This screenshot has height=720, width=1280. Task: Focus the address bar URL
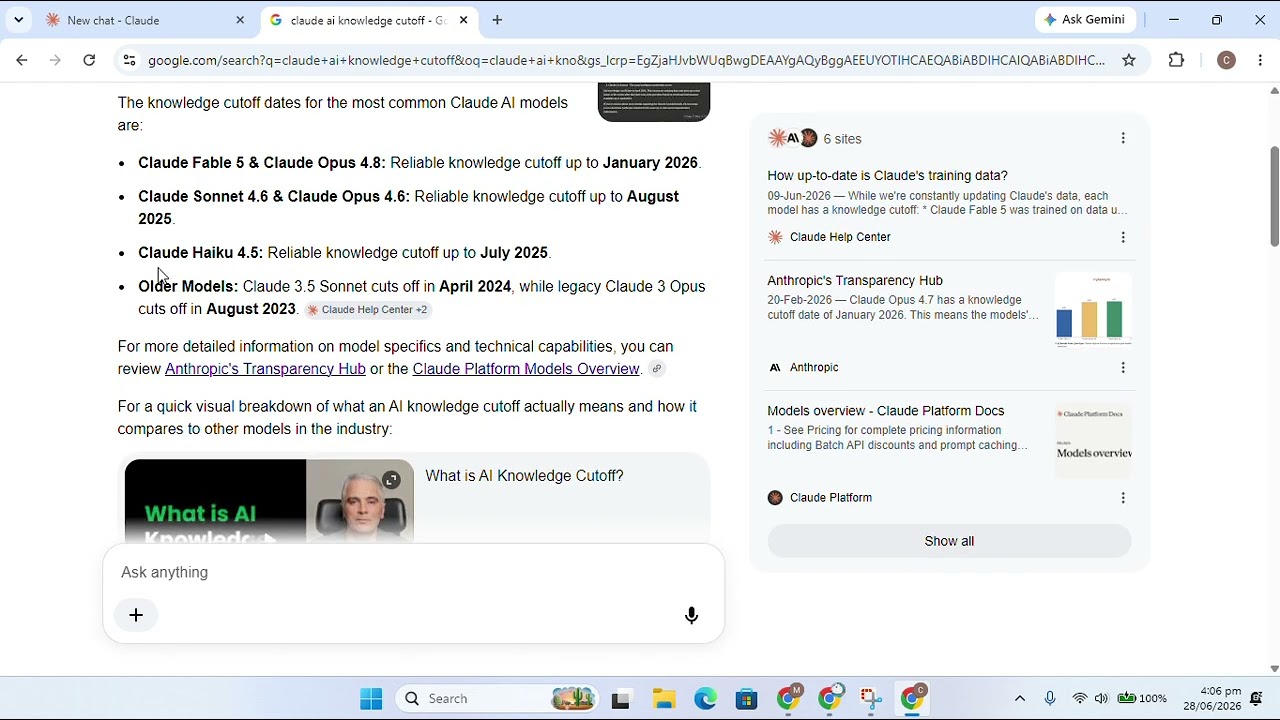(x=627, y=60)
